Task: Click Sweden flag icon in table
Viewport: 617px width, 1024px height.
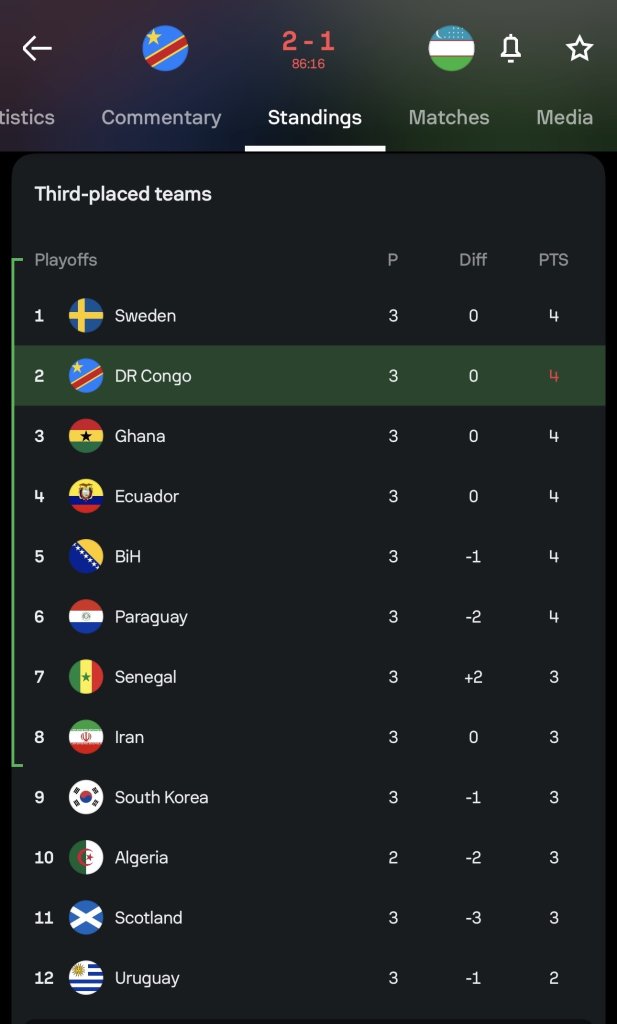Action: click(86, 315)
